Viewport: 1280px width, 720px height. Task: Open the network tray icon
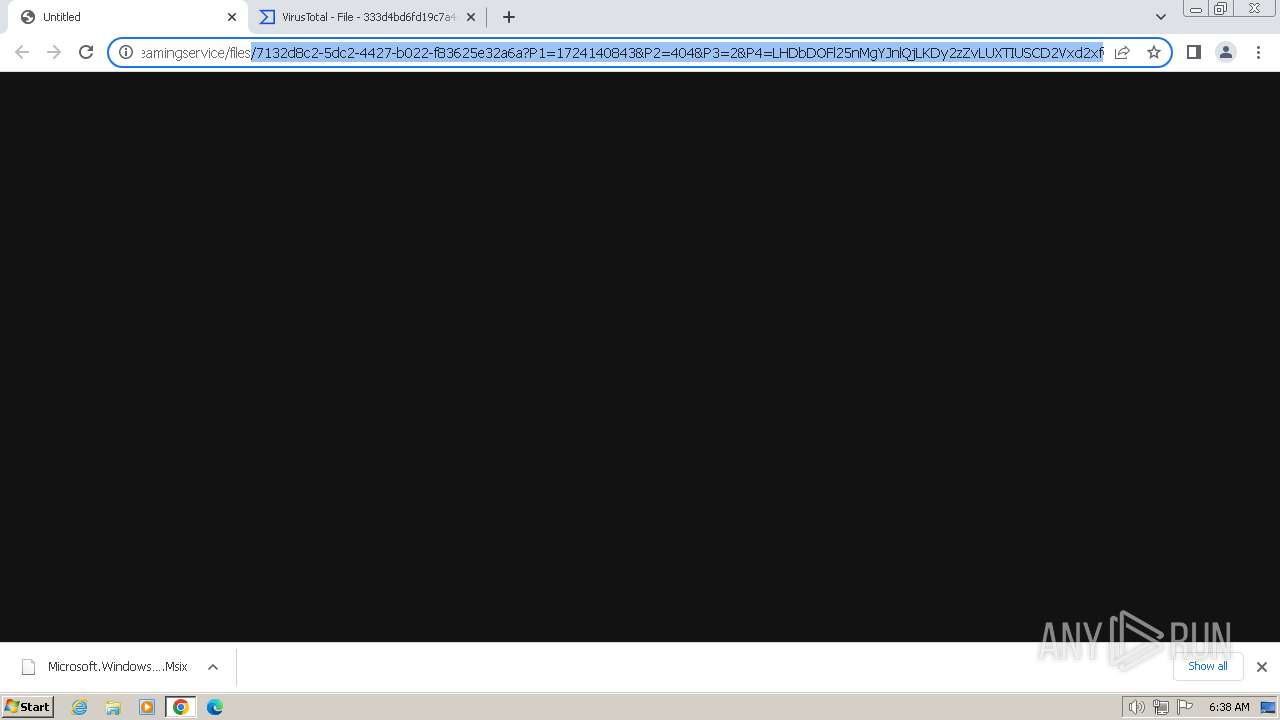1160,707
